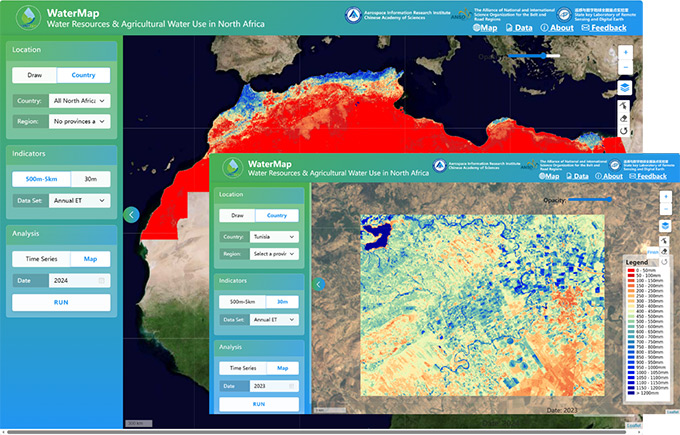Viewport: 680px width, 435px height.
Task: Zoom out on the top map
Action: pyautogui.click(x=625, y=68)
